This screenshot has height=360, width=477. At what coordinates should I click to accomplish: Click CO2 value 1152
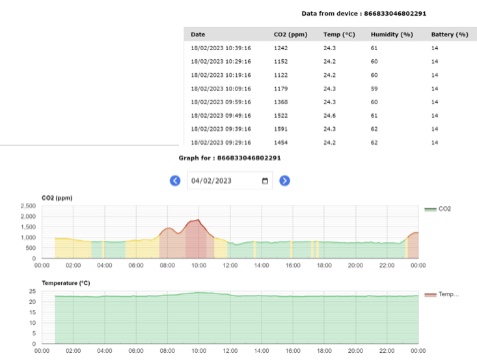point(281,62)
